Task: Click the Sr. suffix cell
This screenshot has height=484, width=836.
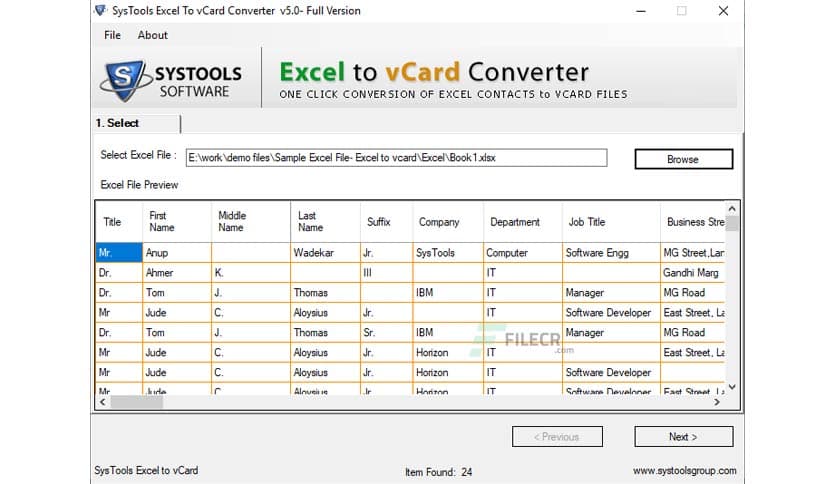Action: (386, 333)
